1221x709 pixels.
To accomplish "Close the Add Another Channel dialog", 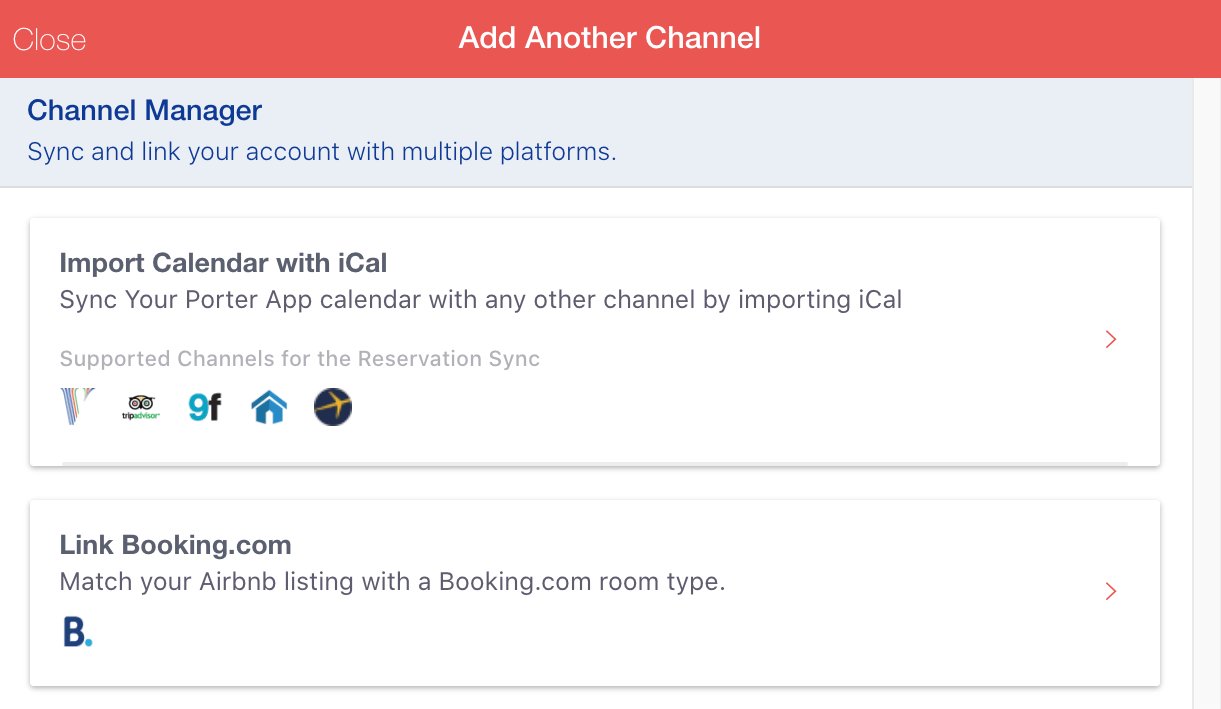I will pos(49,40).
